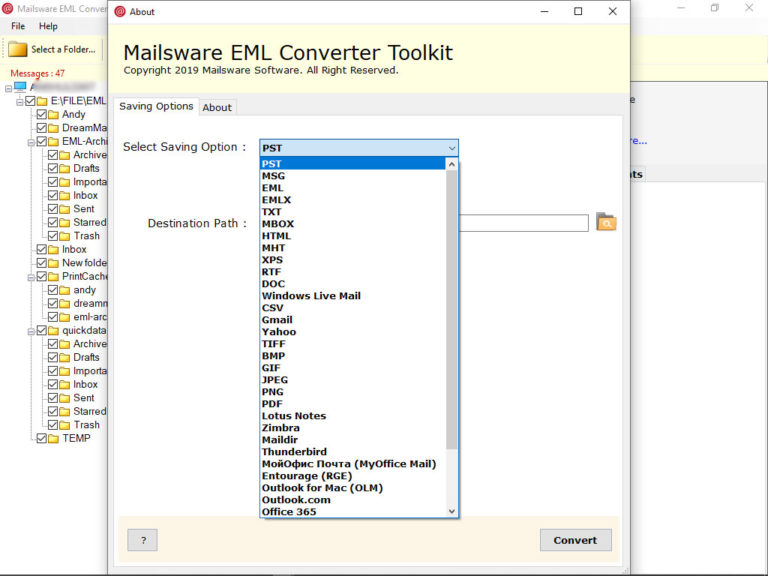Select Yahoo in the saving list
This screenshot has height=576, width=768.
[353, 332]
